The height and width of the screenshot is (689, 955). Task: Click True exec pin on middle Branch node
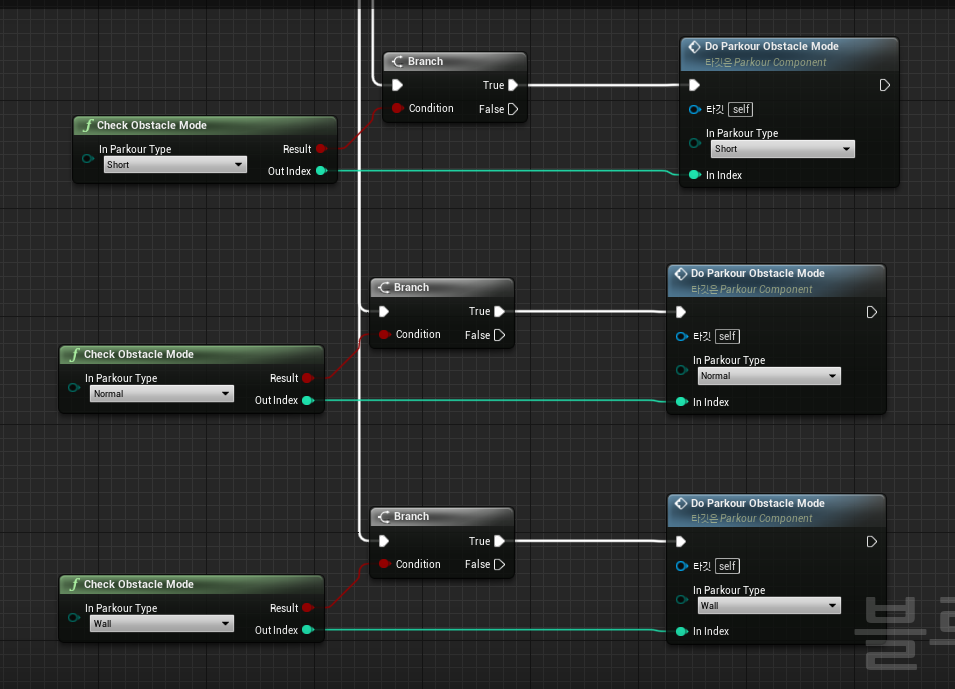499,311
